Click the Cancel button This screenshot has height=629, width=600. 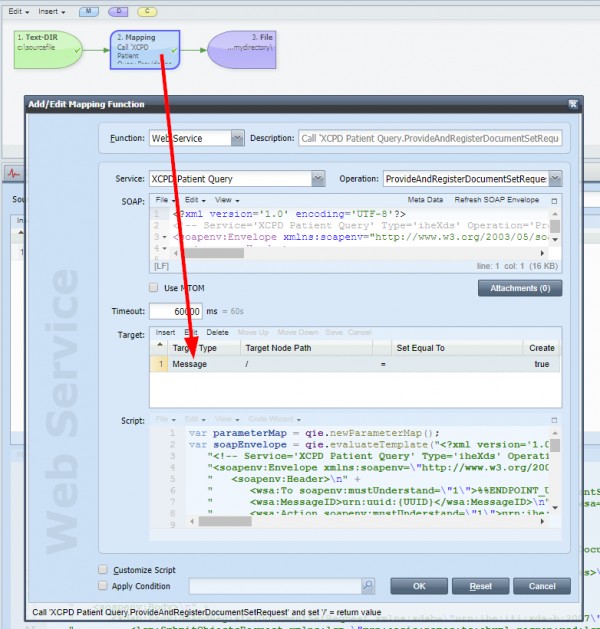(x=542, y=586)
